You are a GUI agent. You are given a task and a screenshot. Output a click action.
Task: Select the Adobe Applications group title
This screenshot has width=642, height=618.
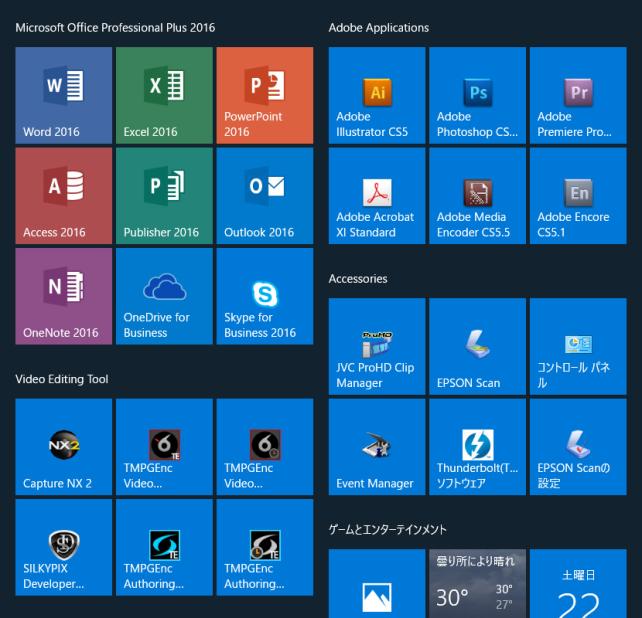(379, 27)
